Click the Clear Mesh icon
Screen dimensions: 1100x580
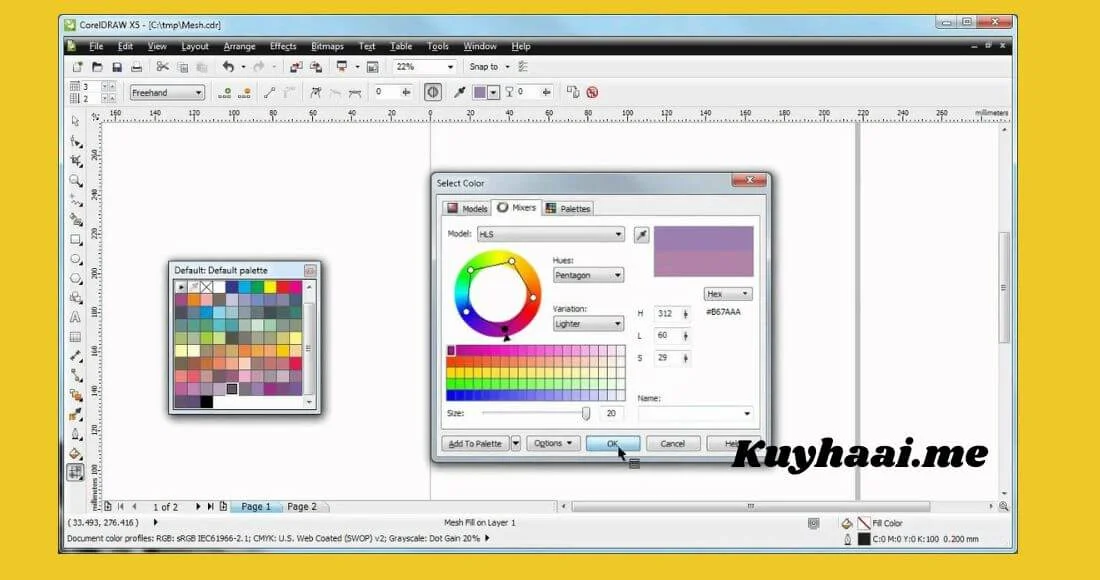coord(592,92)
